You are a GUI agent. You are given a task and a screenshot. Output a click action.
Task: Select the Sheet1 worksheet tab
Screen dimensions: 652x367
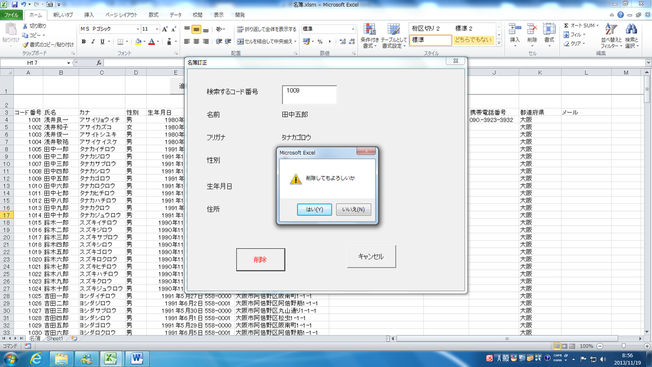pyautogui.click(x=55, y=339)
